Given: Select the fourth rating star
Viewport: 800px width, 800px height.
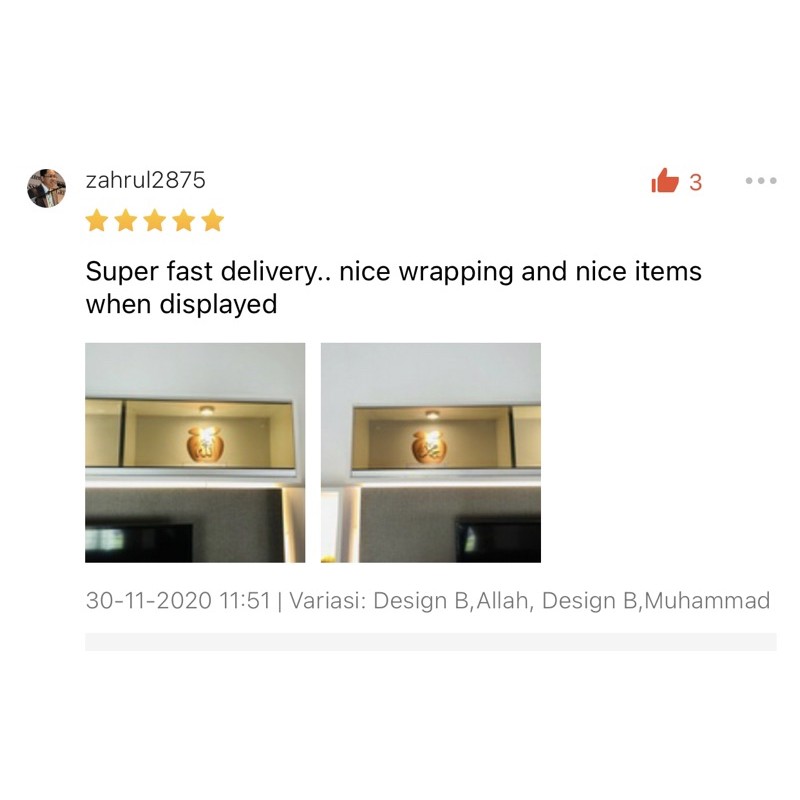Looking at the screenshot, I should coord(184,221).
